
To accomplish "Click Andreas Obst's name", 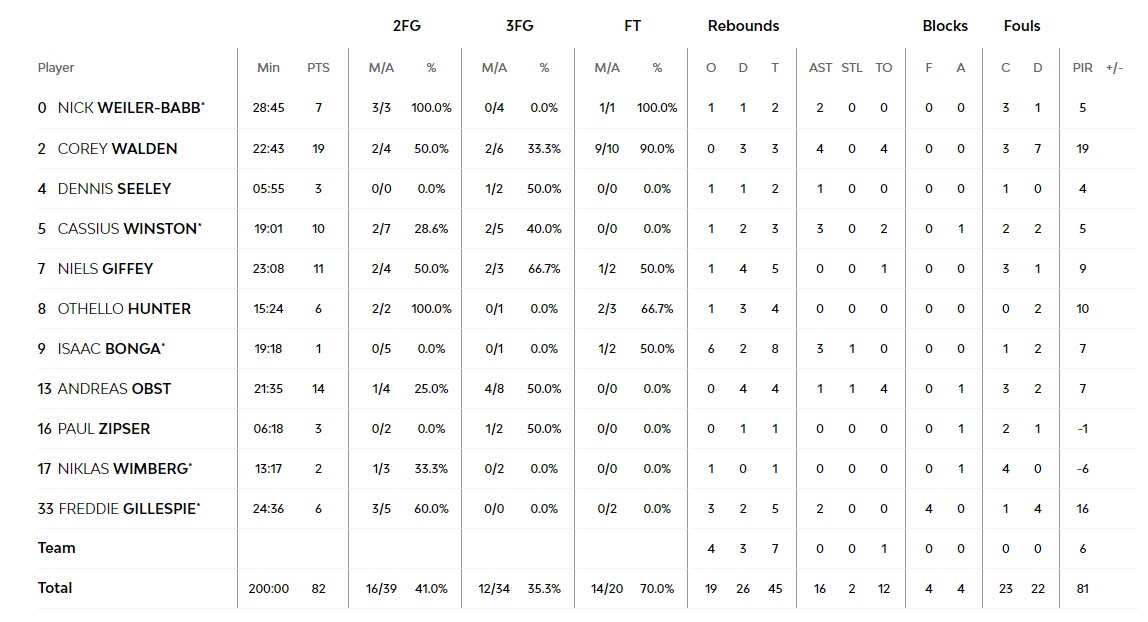I will (114, 388).
